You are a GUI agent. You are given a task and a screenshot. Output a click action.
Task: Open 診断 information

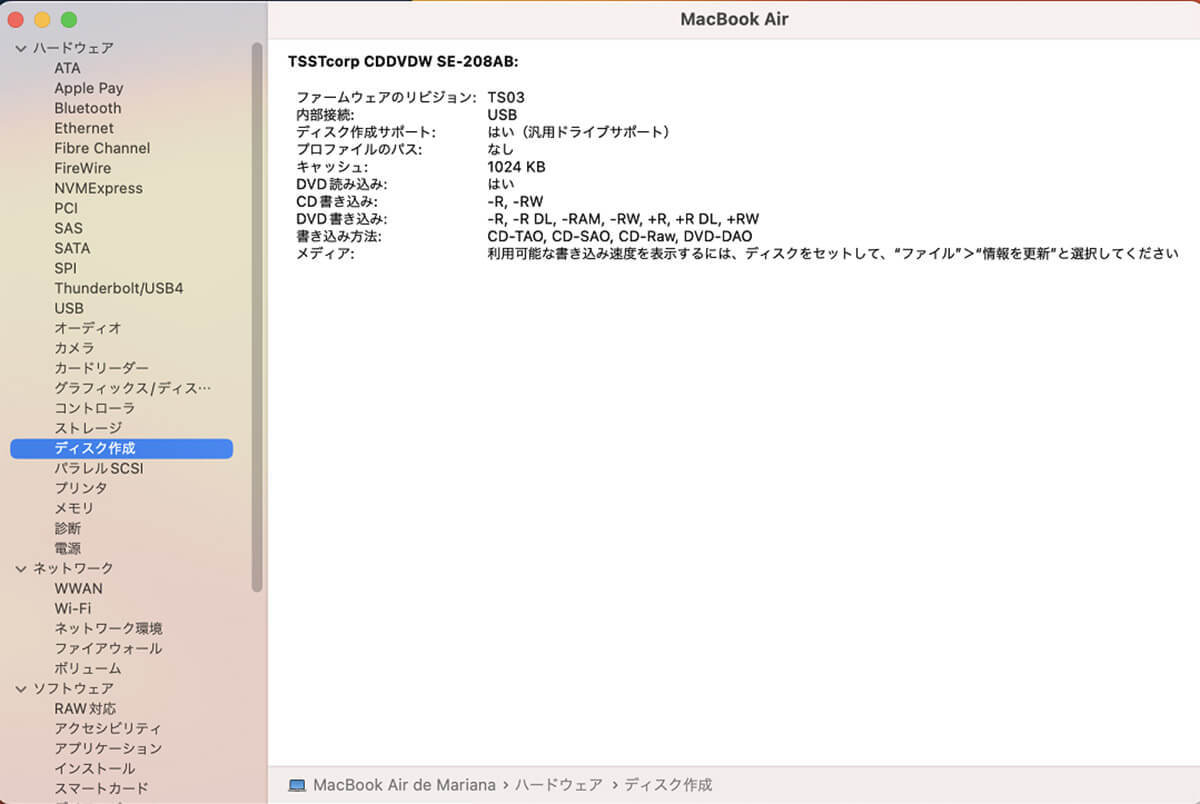coord(68,528)
